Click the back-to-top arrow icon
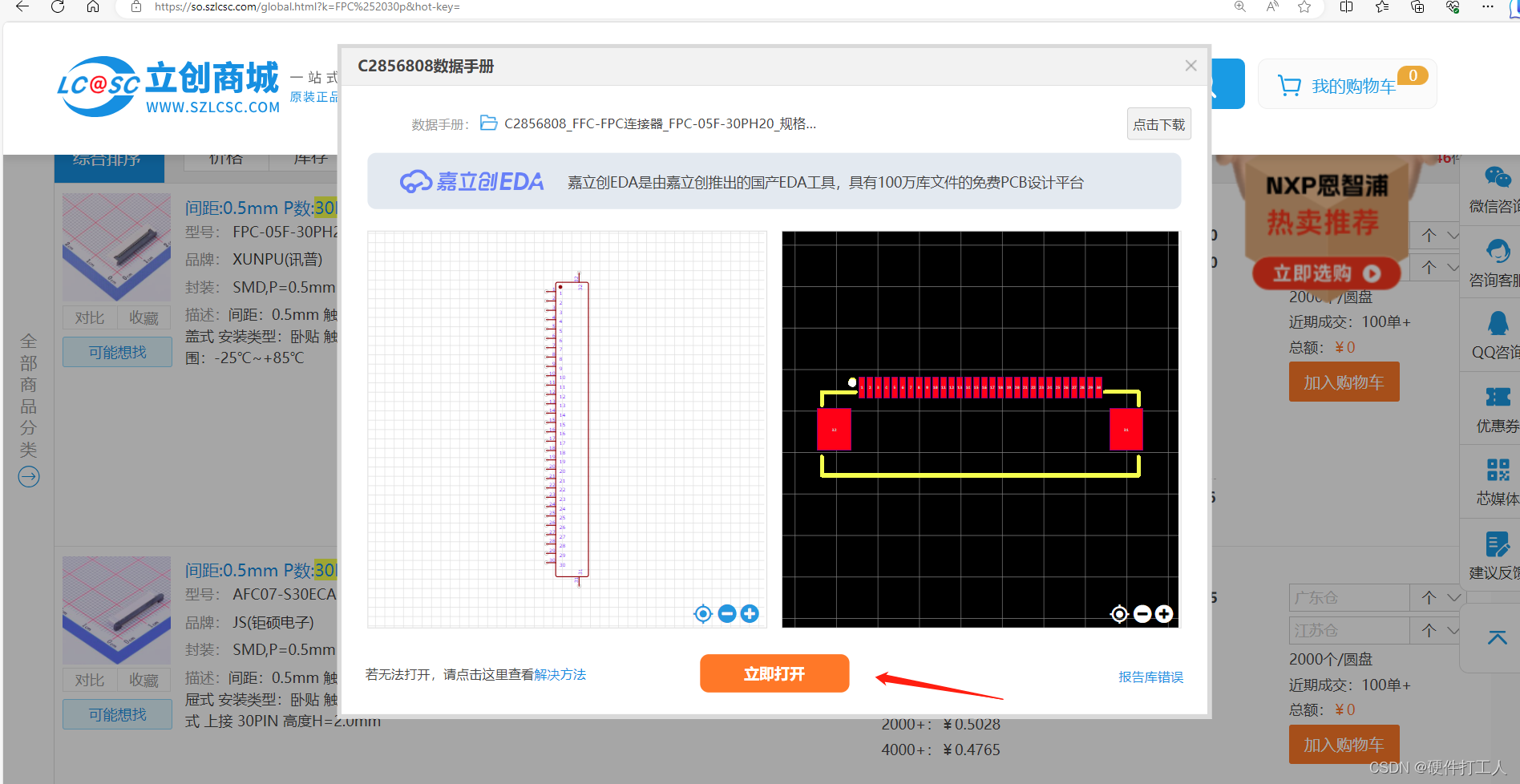The height and width of the screenshot is (784, 1520). [1497, 638]
